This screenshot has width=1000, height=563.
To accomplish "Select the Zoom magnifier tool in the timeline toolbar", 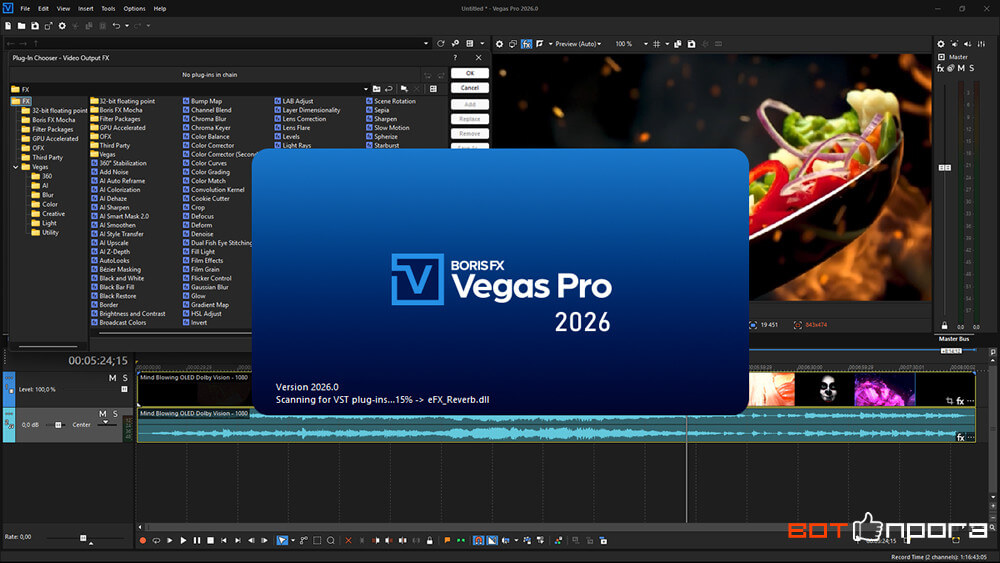I will pos(331,541).
